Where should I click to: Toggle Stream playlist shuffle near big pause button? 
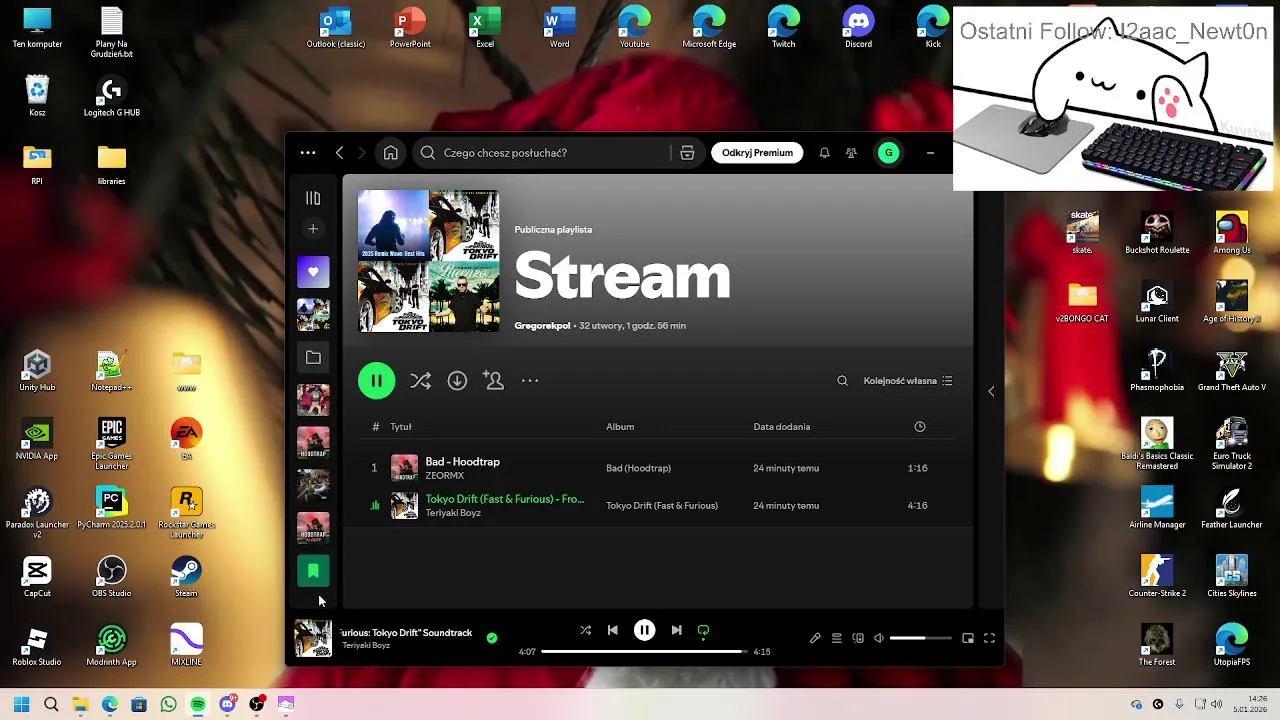(421, 381)
